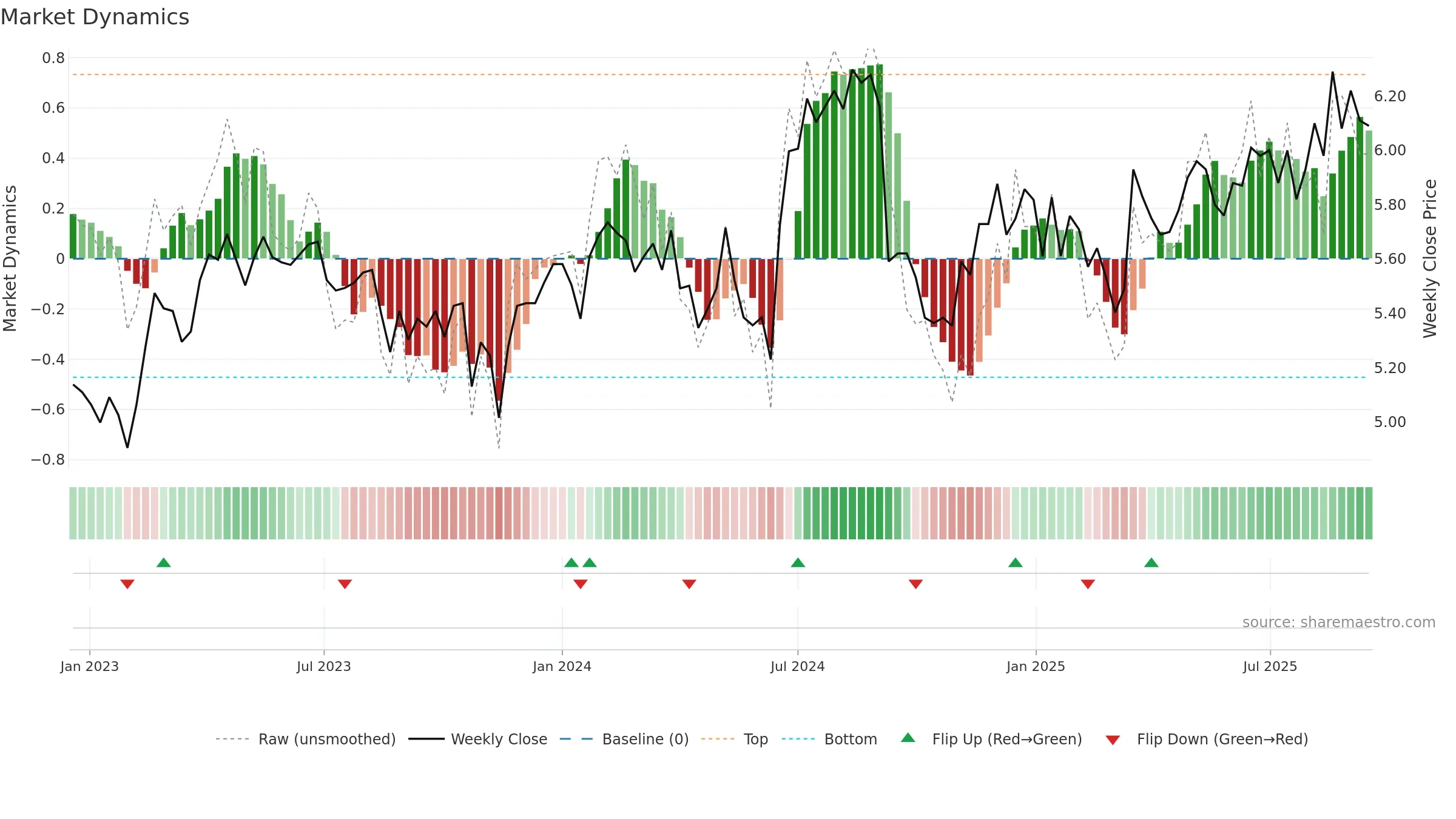Image resolution: width=1456 pixels, height=819 pixels.
Task: Click the Jan 2023 x-axis label
Action: pyautogui.click(x=90, y=666)
